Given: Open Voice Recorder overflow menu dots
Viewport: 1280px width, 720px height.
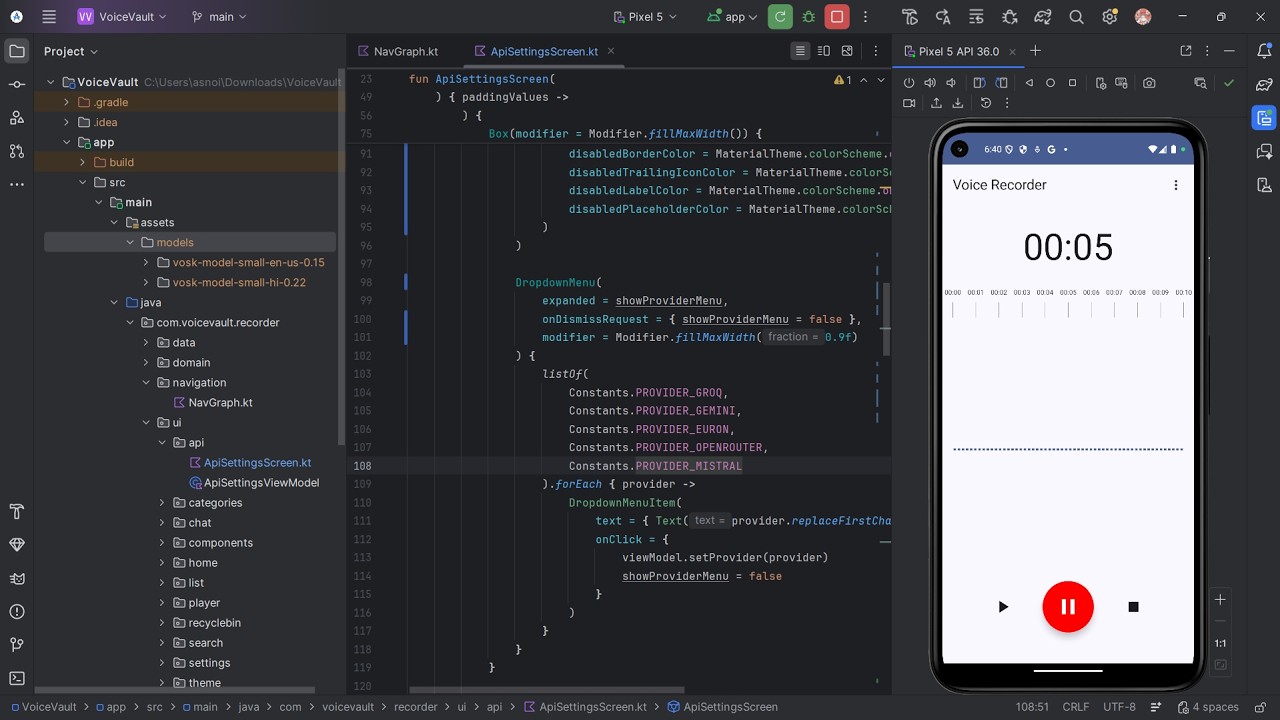Looking at the screenshot, I should click(1176, 185).
